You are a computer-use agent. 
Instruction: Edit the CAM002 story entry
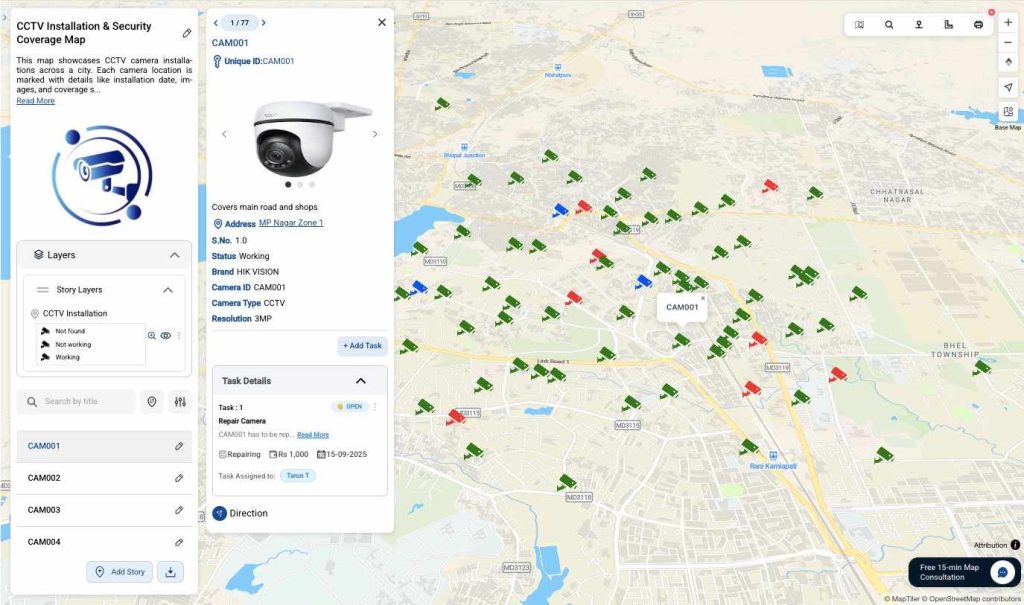pos(179,478)
